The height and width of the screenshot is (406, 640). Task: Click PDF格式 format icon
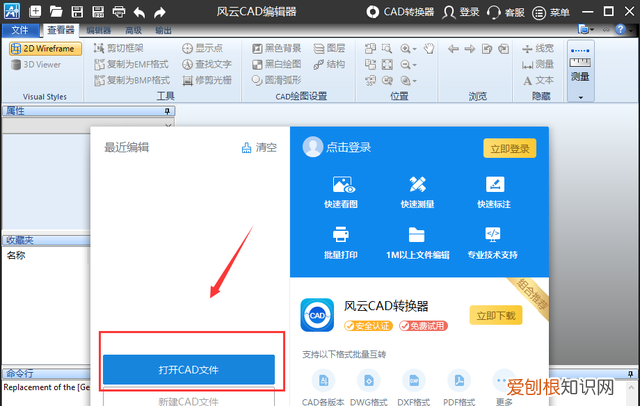coord(459,381)
